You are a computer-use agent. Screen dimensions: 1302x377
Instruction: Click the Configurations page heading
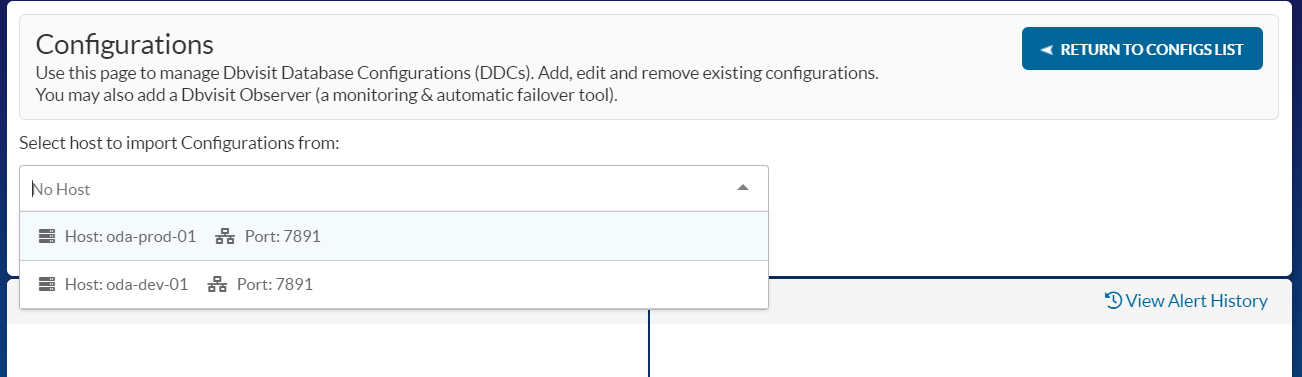[x=125, y=44]
